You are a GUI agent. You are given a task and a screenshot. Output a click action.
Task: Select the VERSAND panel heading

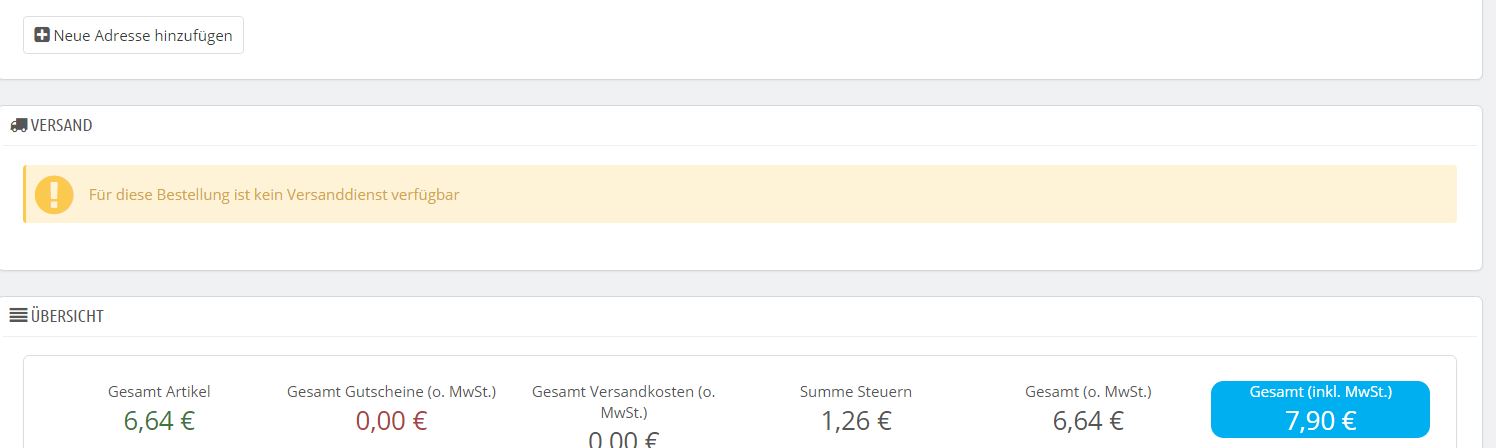pyautogui.click(x=62, y=126)
